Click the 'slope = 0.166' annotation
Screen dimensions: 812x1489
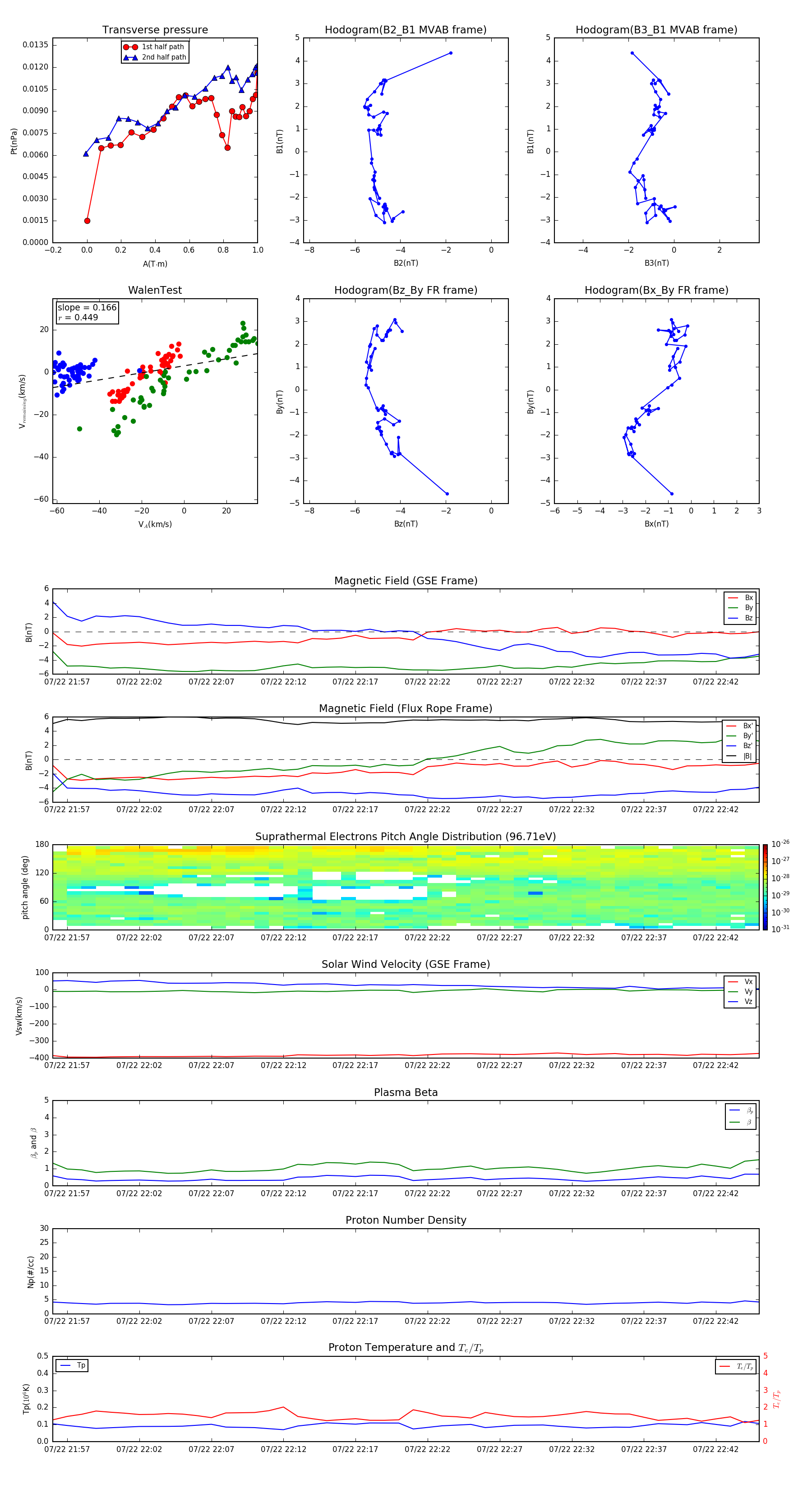click(x=87, y=308)
